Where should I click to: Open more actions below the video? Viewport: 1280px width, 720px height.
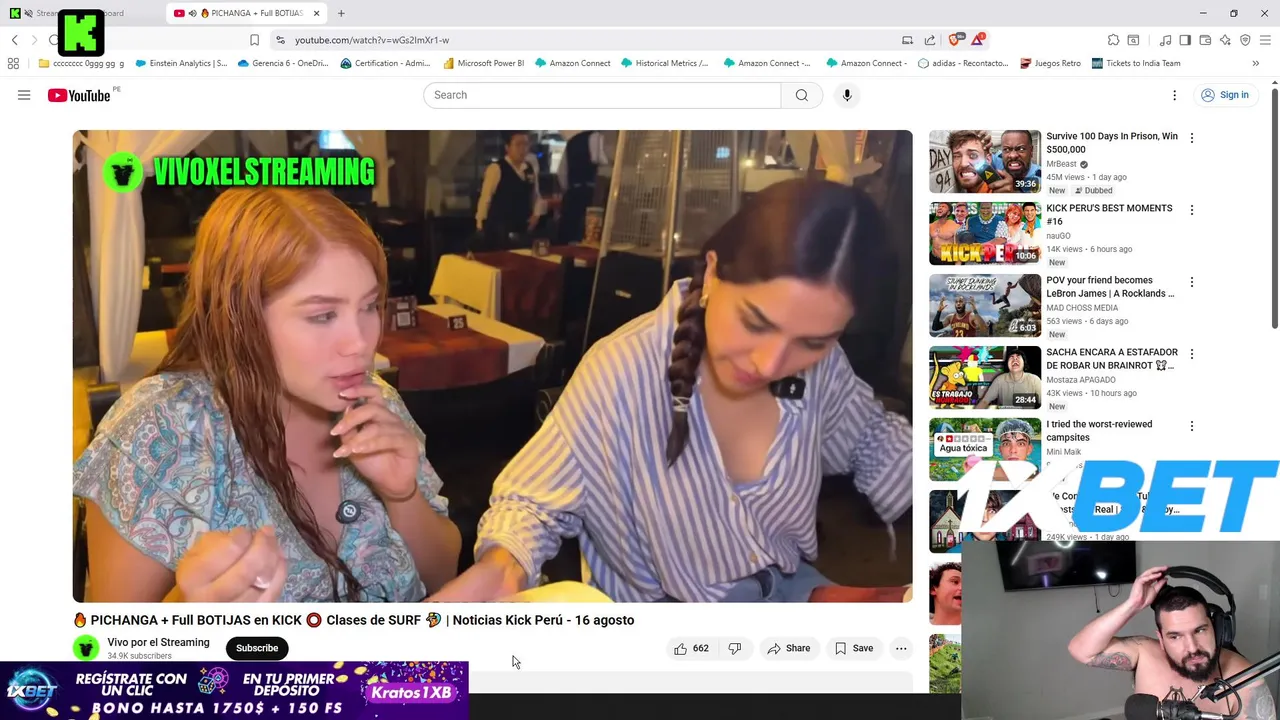901,648
